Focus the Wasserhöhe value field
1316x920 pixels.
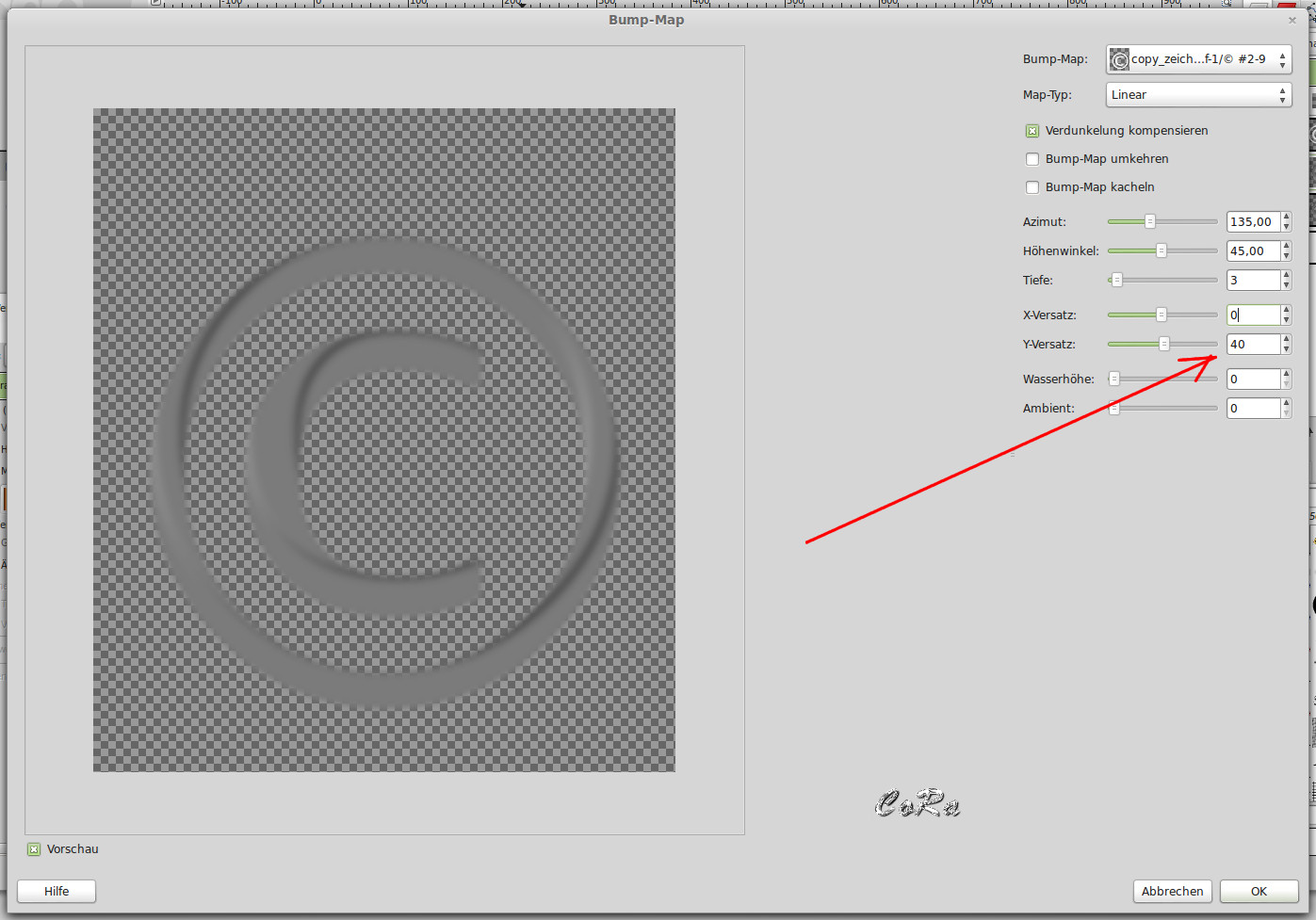point(1254,379)
